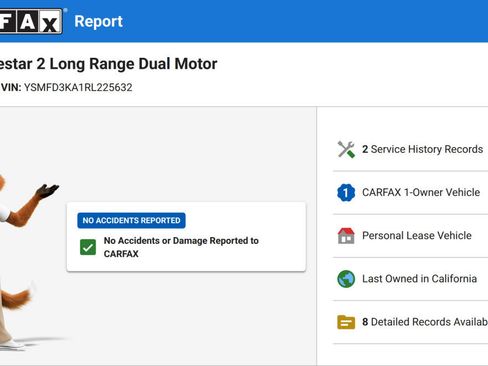Click the globe Last Owned icon

(346, 279)
